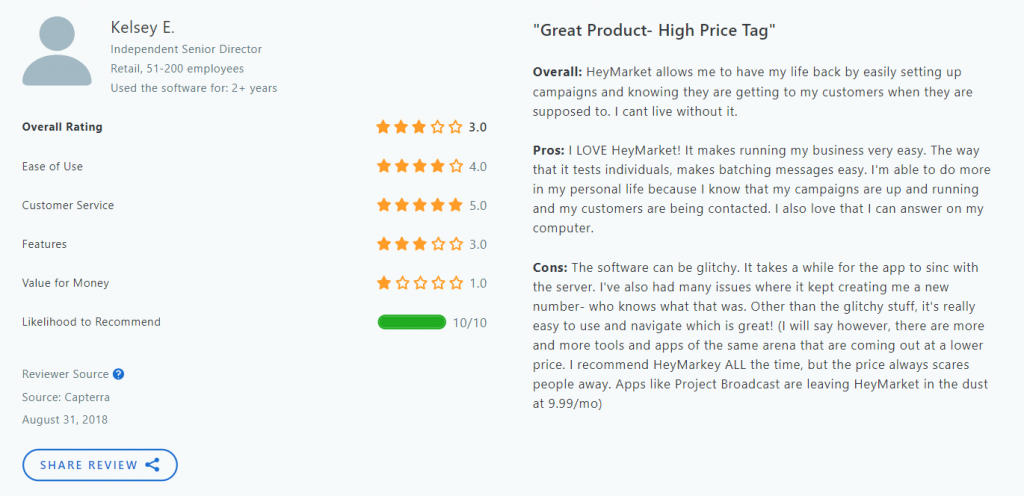The width and height of the screenshot is (1024, 496).
Task: Click the share icon in Share Review button
Action: point(152,465)
